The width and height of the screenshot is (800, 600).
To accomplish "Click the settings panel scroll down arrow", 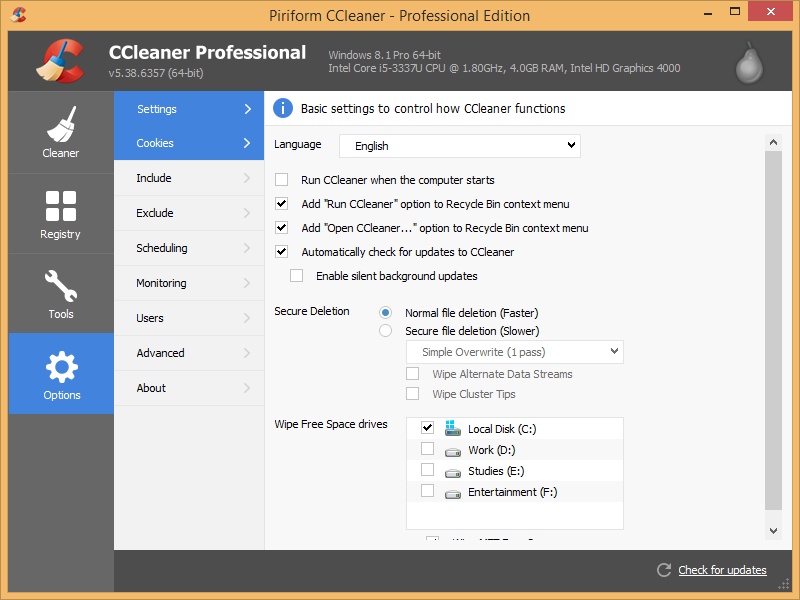I will coord(773,531).
